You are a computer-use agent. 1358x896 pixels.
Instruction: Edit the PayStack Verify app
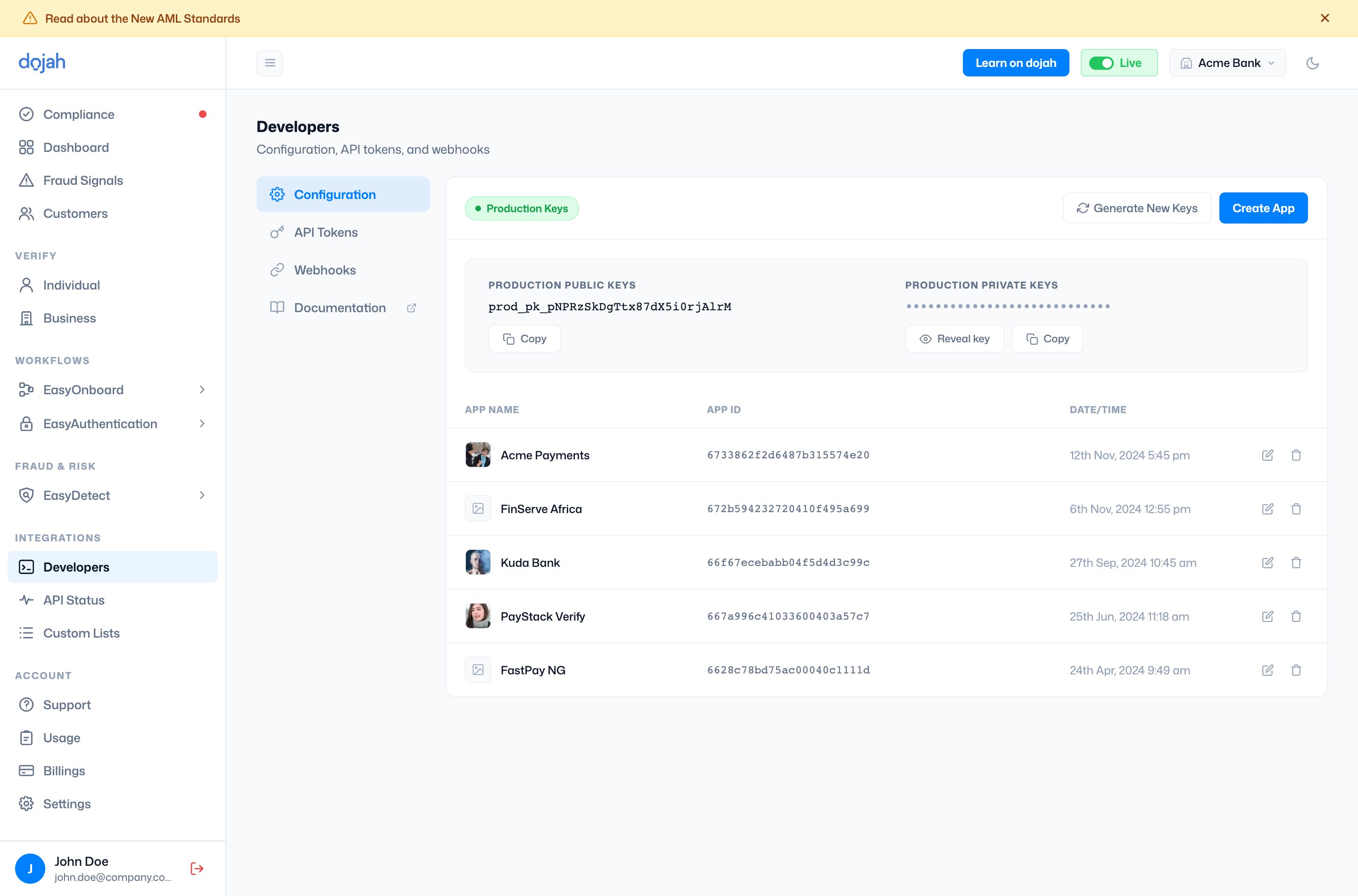coord(1268,616)
